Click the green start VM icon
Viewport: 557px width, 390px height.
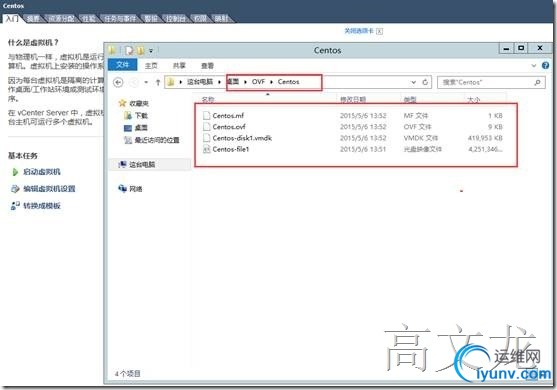[15, 172]
